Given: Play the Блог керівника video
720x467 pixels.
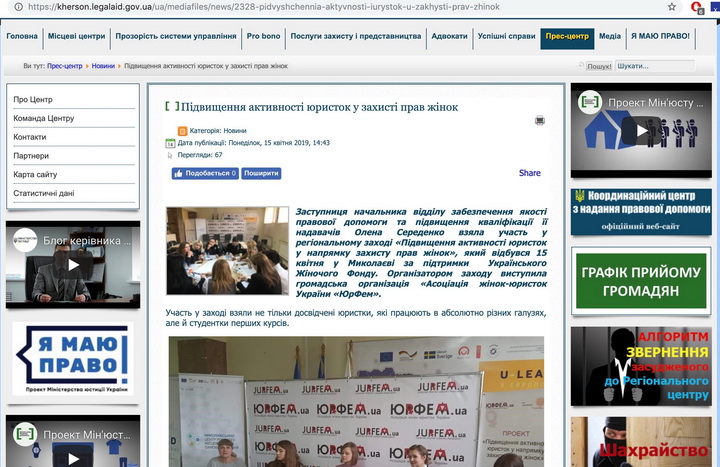Looking at the screenshot, I should pyautogui.click(x=73, y=265).
